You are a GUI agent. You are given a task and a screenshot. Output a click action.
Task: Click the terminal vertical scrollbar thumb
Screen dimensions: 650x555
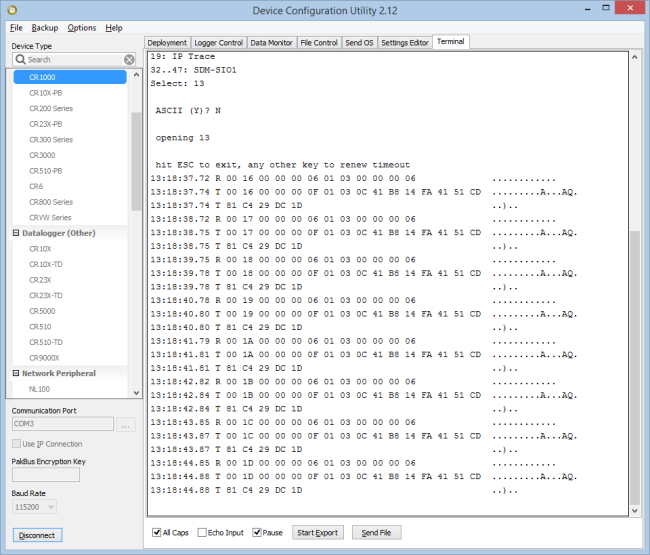click(635, 368)
